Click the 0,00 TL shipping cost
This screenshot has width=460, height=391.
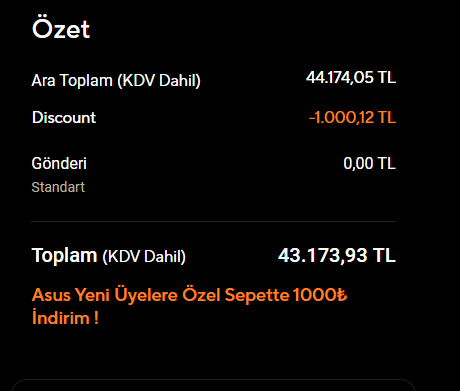point(369,163)
